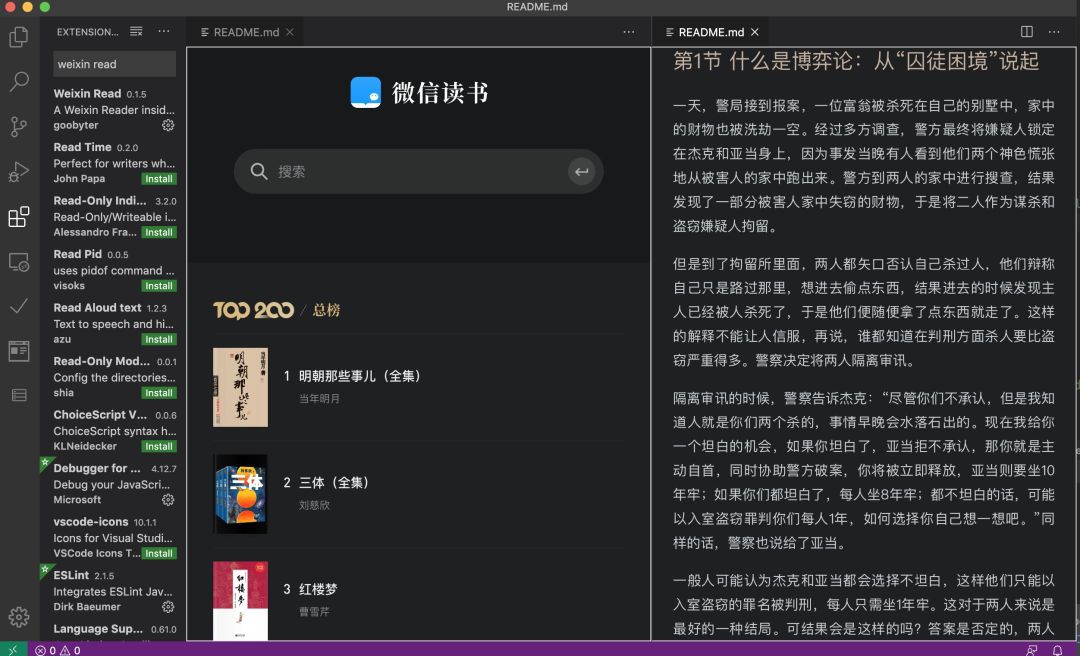Click the notifications bell in the status bar
Image resolution: width=1080 pixels, height=656 pixels.
(x=1057, y=649)
